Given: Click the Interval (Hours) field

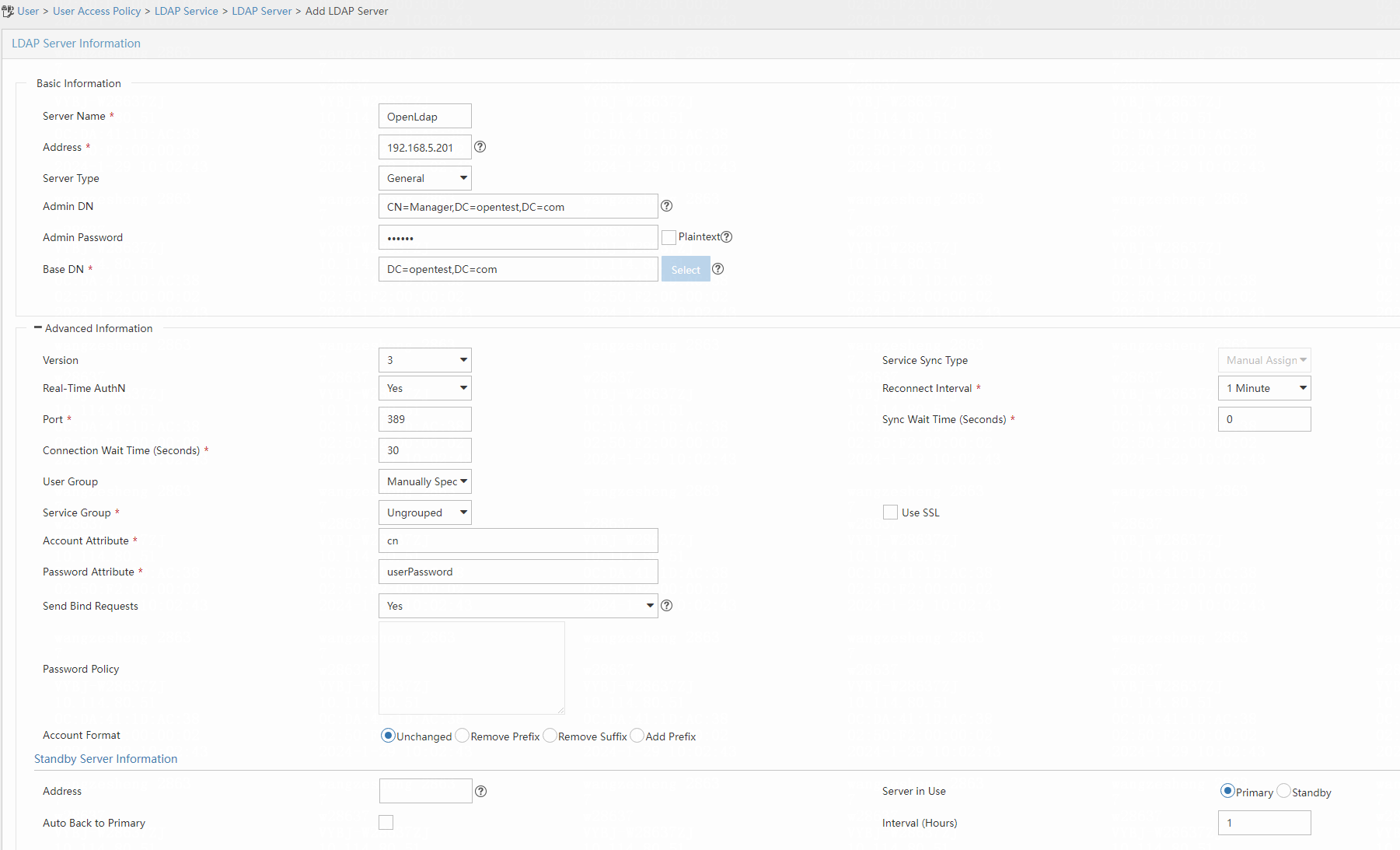Looking at the screenshot, I should [1265, 823].
